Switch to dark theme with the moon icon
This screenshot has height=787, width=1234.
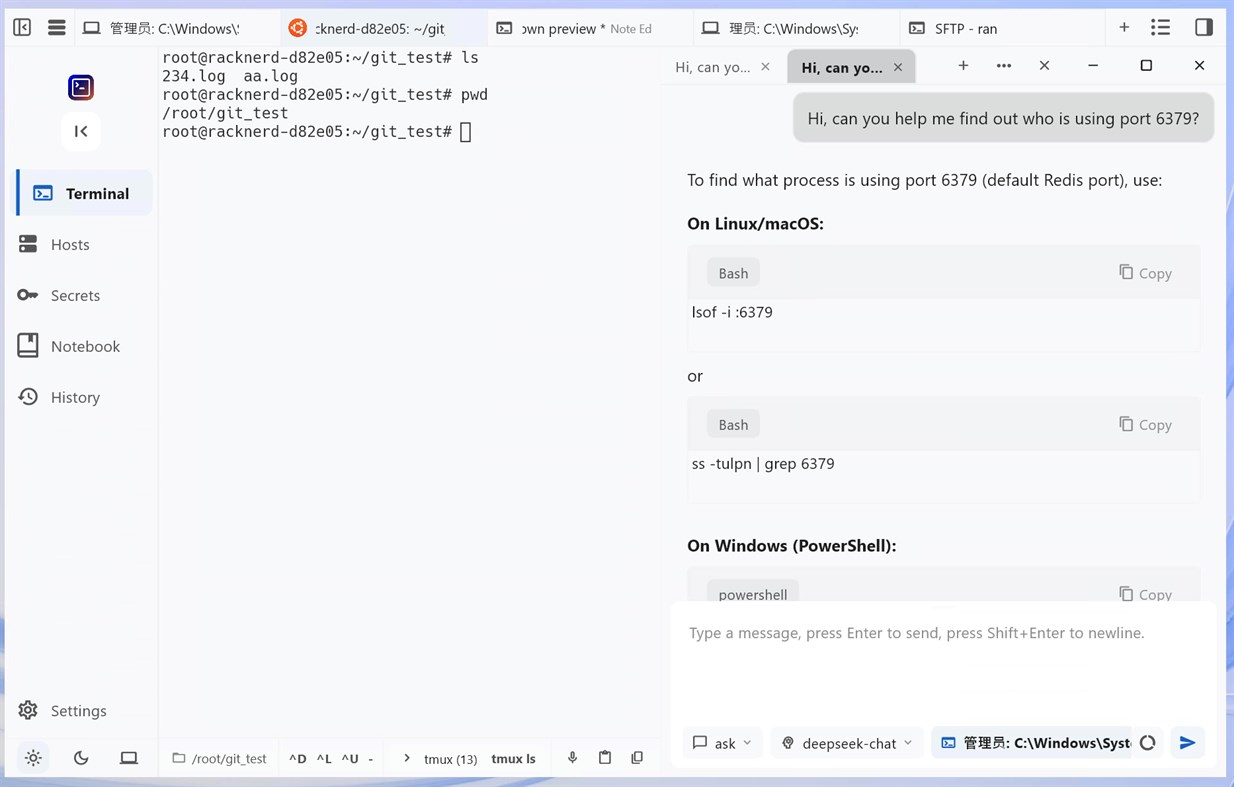(x=81, y=758)
